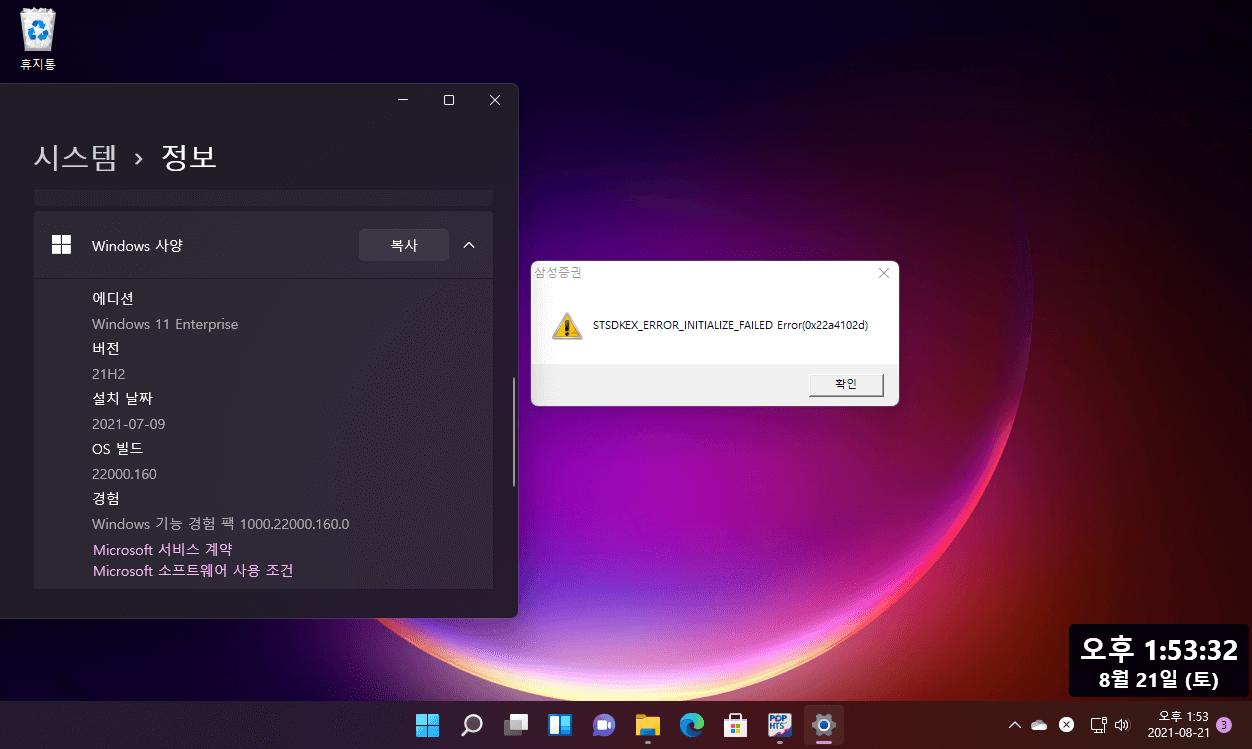
Task: Click the large 오후 1:53:32 clock widget
Action: [x=1159, y=660]
